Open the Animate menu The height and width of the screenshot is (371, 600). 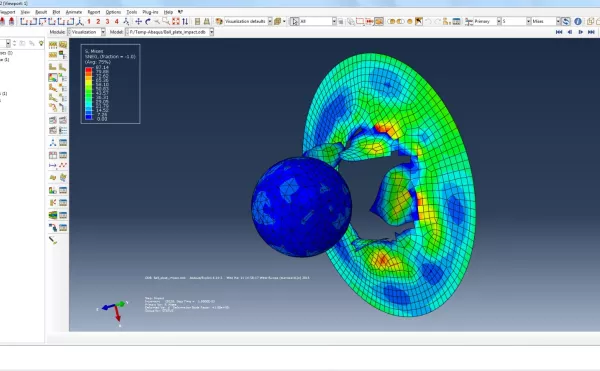pyautogui.click(x=74, y=12)
